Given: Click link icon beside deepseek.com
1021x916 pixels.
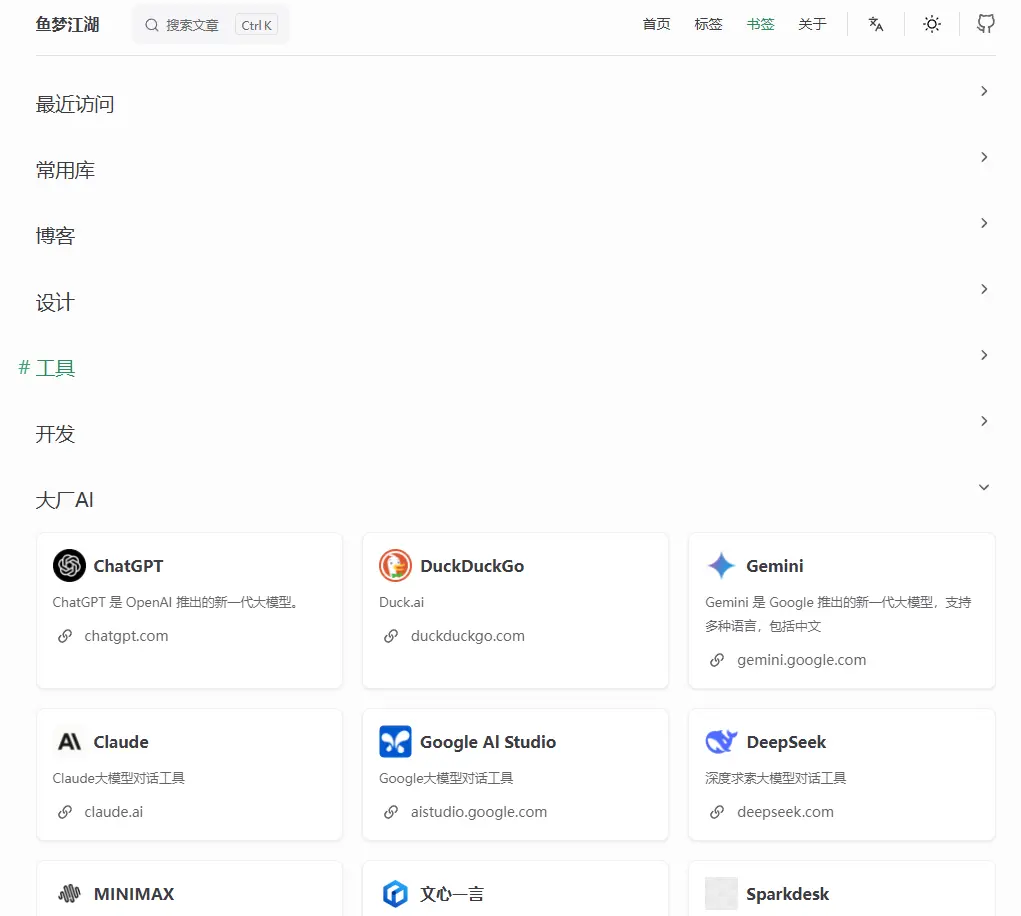Looking at the screenshot, I should (717, 812).
